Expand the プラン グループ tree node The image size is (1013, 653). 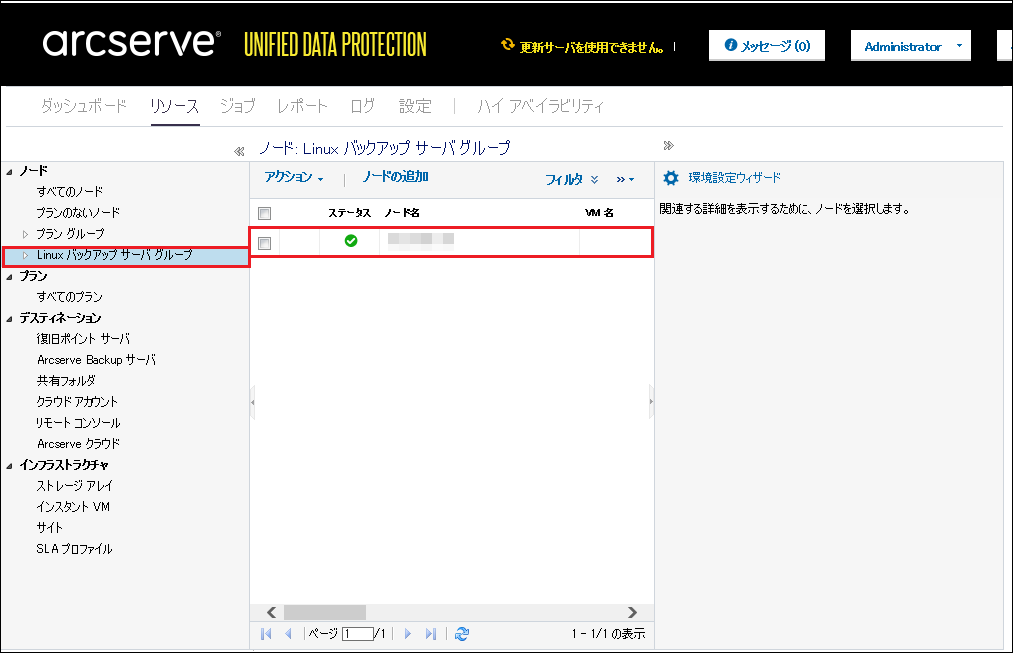tap(25, 234)
